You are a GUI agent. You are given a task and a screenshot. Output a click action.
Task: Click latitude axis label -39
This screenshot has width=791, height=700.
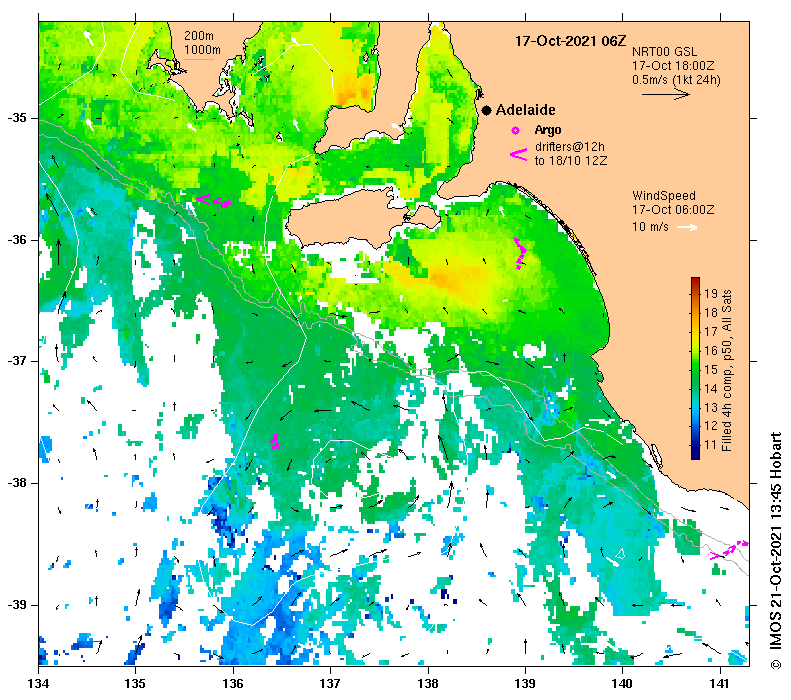pyautogui.click(x=17, y=605)
